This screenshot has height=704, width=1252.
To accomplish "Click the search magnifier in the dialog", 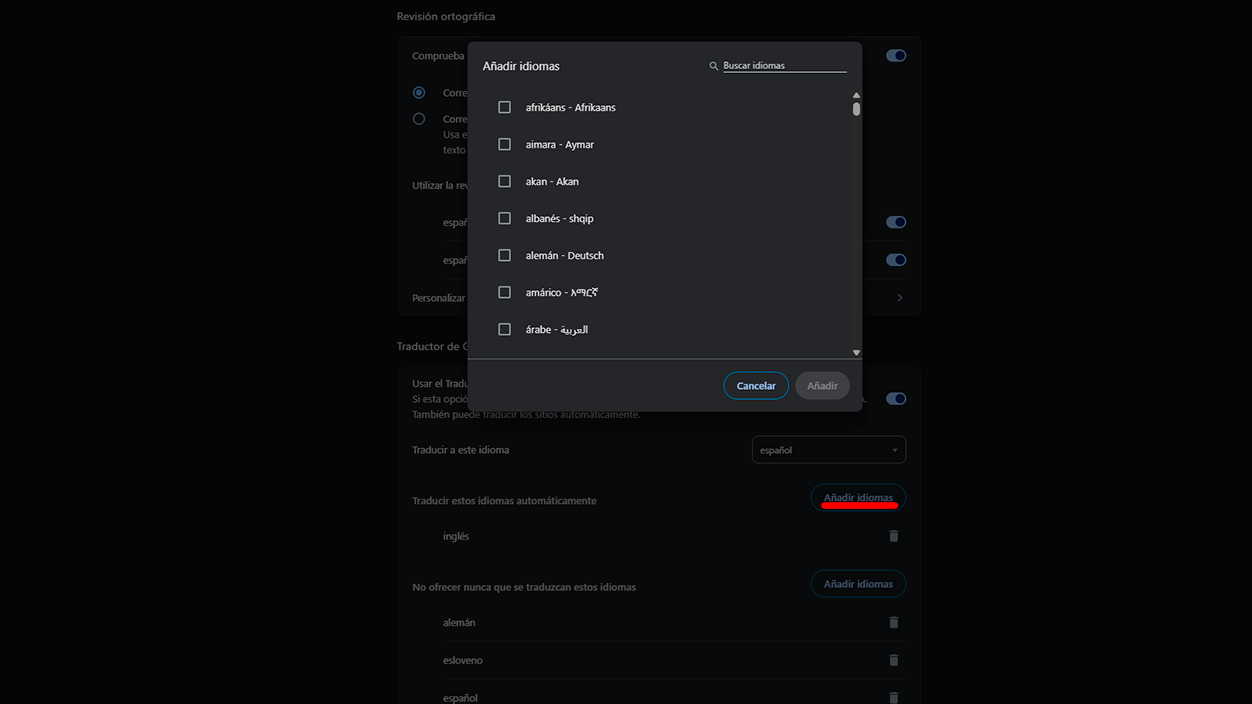I will click(712, 65).
